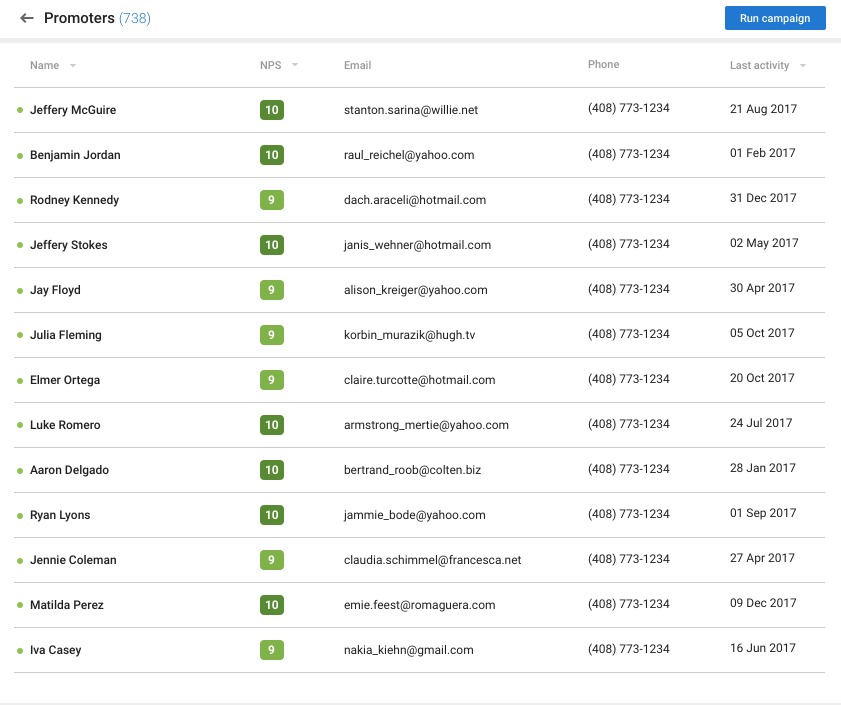Viewport: 841px width, 705px height.
Task: Click the status dot beside Luke Romero
Action: (19, 425)
